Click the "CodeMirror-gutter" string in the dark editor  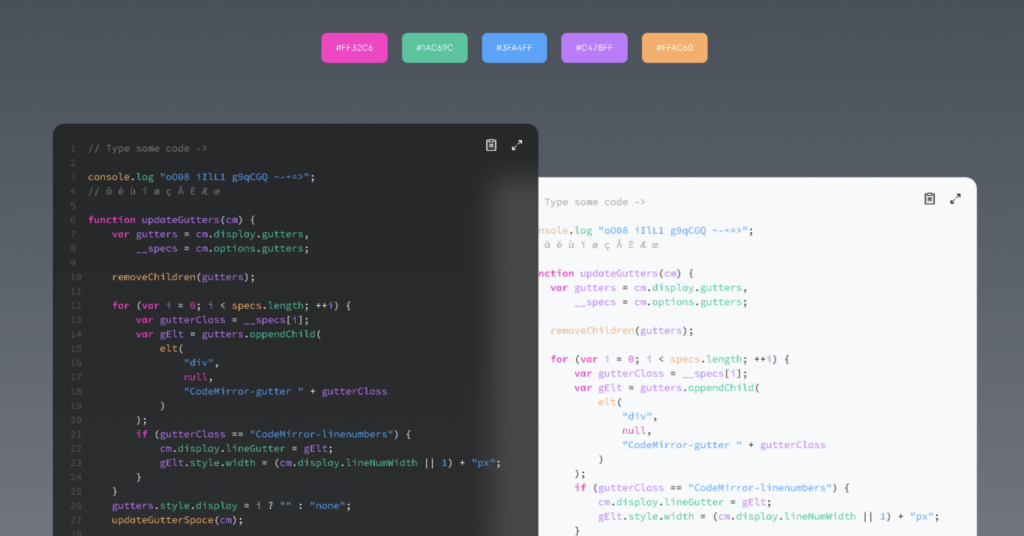click(243, 391)
